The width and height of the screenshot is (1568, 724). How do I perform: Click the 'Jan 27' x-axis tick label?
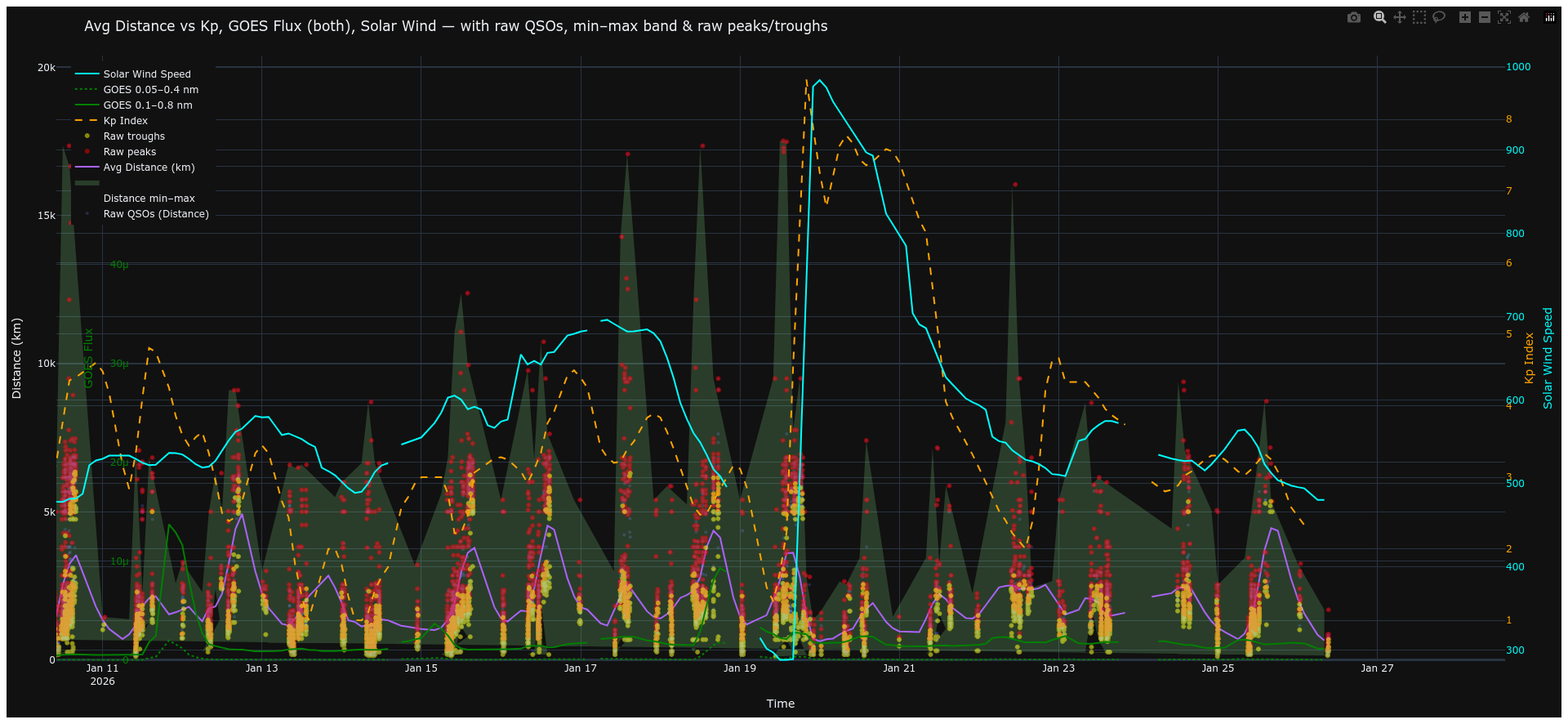[x=1377, y=668]
